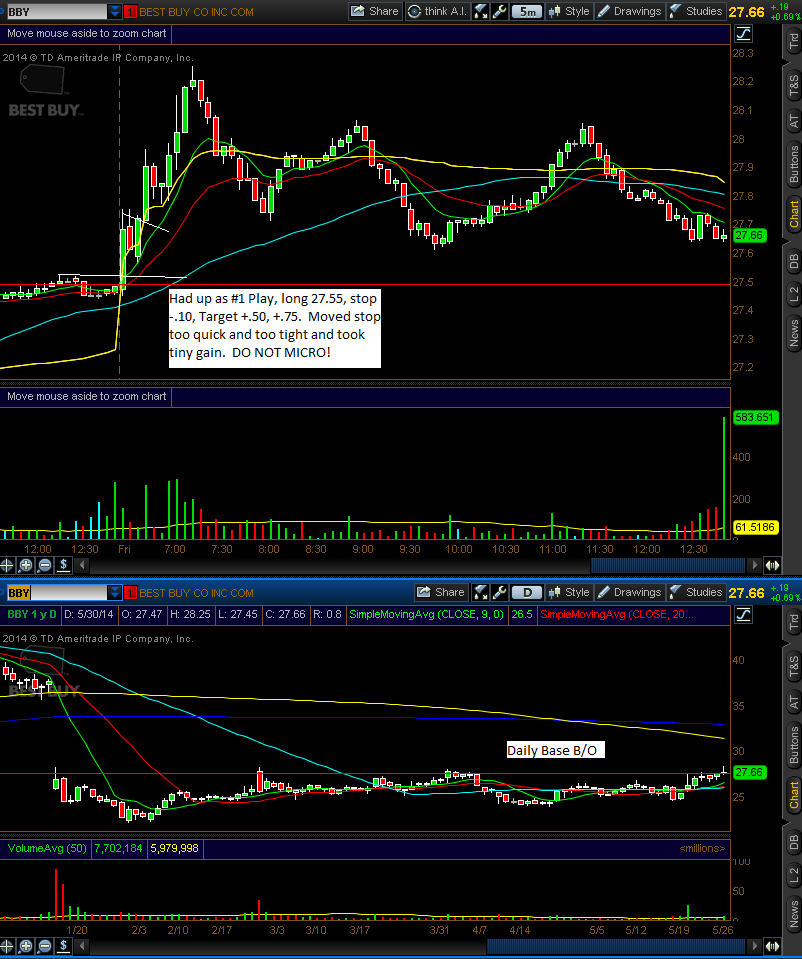
Task: Open the T&S side tab in upper chart
Action: click(x=793, y=86)
